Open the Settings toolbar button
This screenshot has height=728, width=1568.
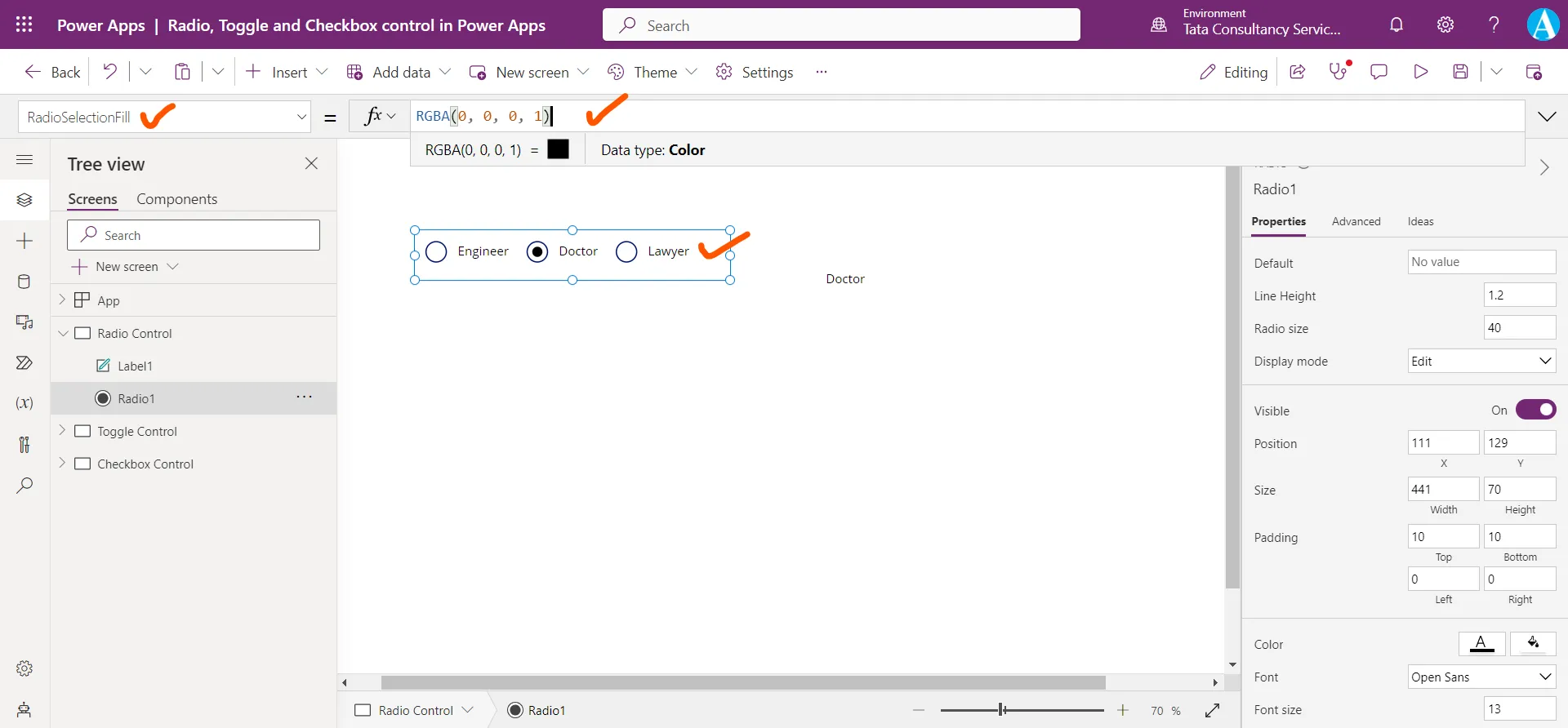pos(755,72)
